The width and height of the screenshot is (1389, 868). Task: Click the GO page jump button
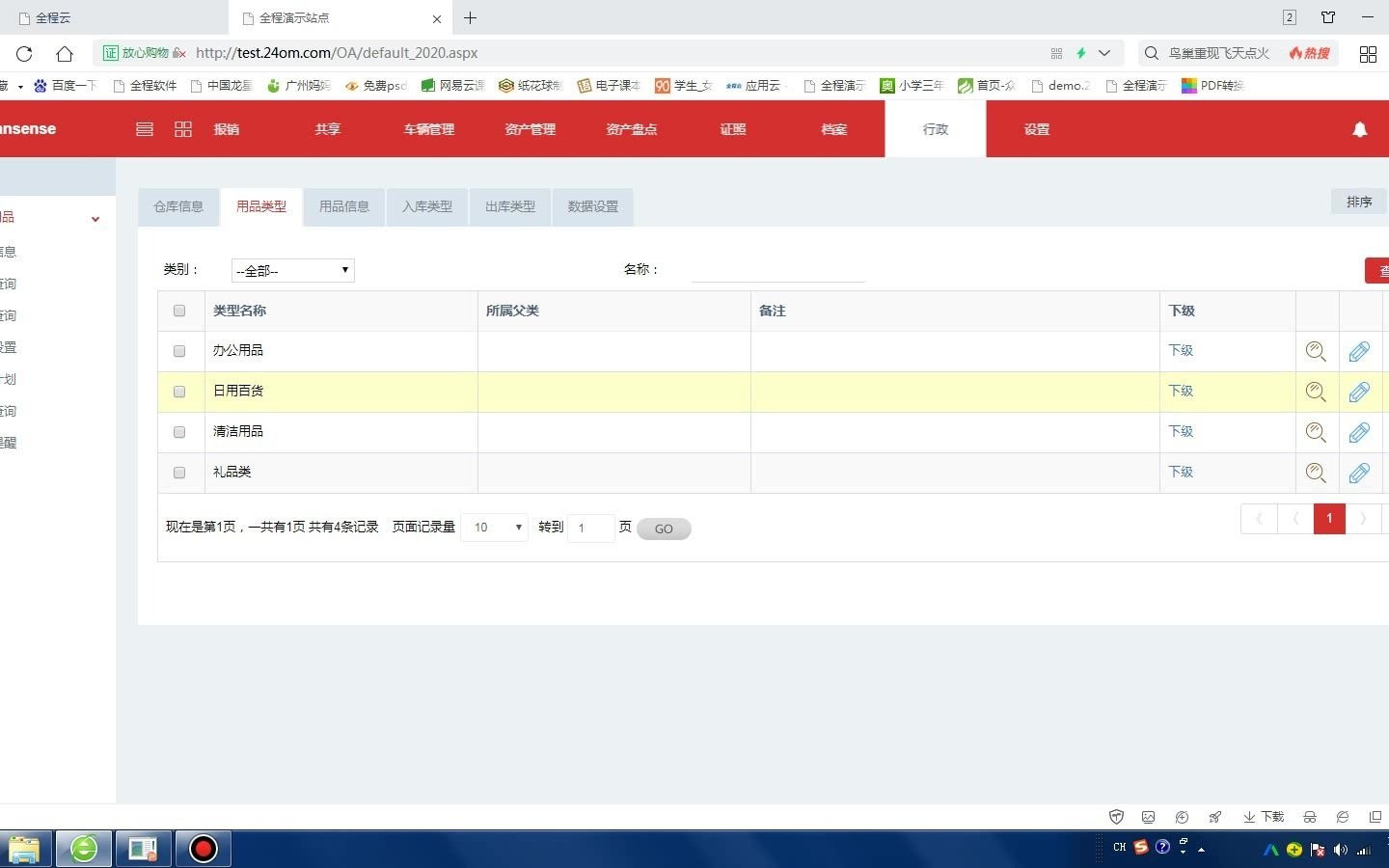click(x=664, y=529)
